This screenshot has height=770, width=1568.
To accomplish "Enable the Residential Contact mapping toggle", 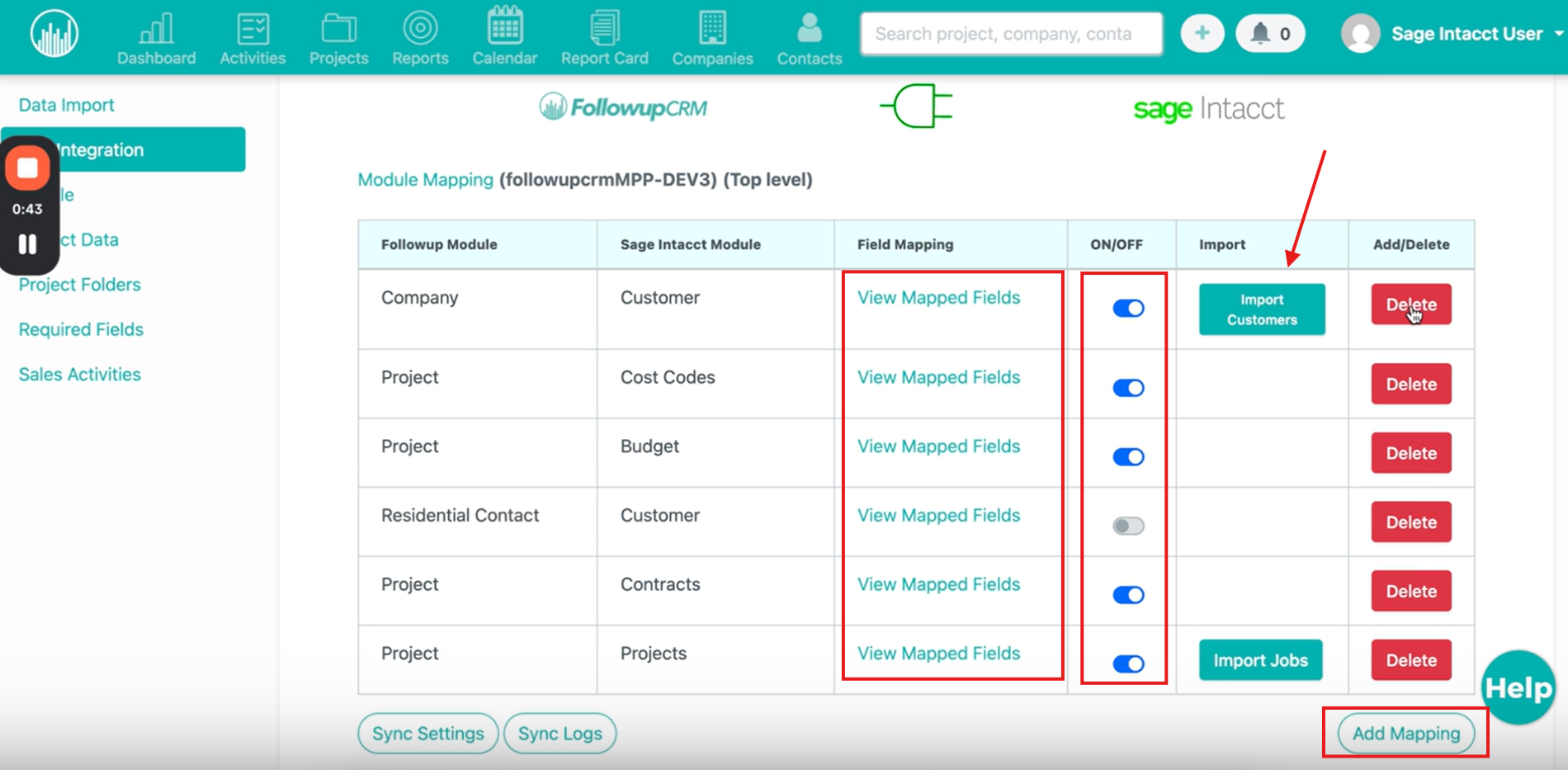I will point(1128,526).
